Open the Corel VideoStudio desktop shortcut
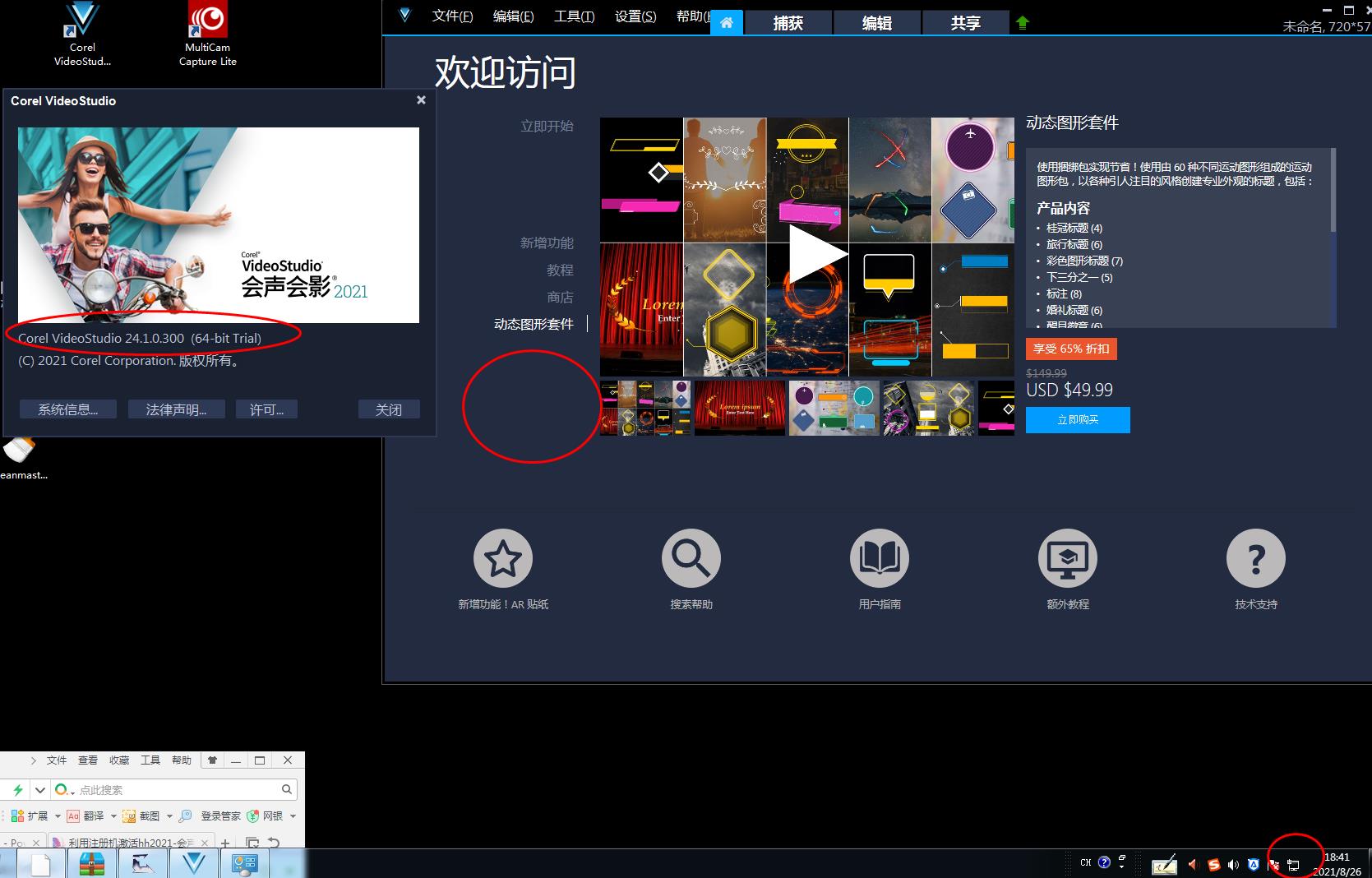1372x878 pixels. pos(81,33)
